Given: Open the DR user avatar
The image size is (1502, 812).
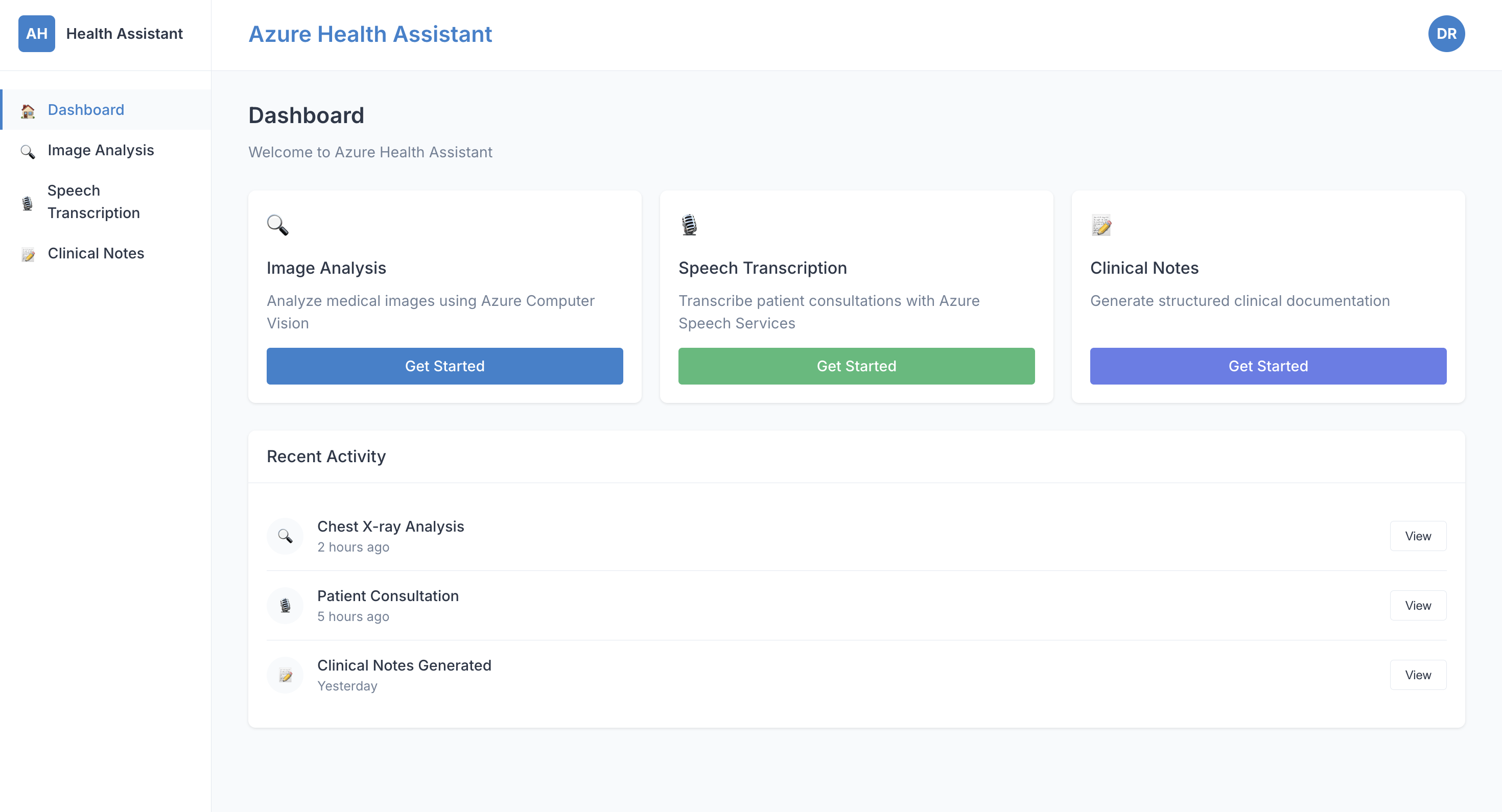Looking at the screenshot, I should pos(1446,34).
